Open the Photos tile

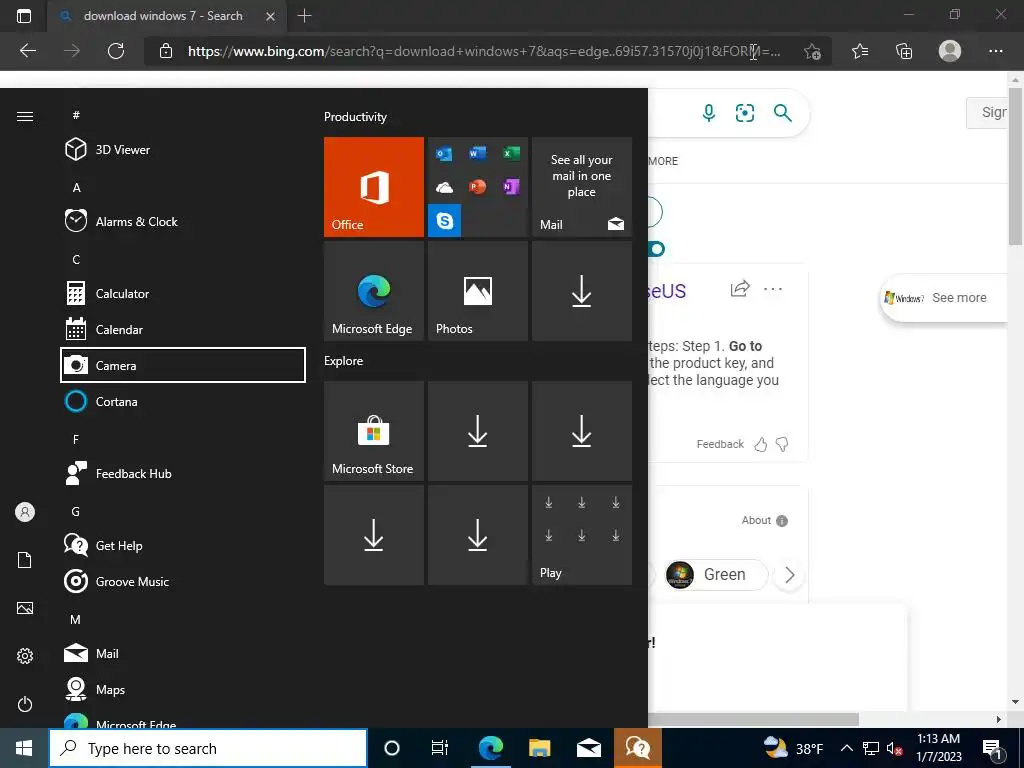477,291
